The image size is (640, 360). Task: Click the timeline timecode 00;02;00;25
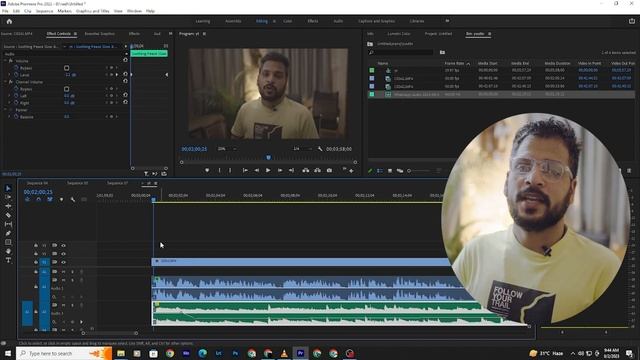[x=38, y=192]
